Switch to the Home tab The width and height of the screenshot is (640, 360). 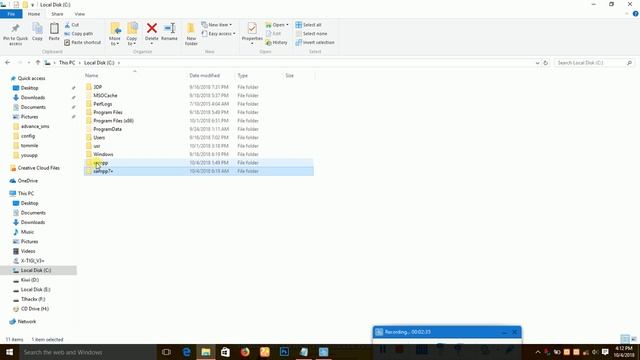coord(34,14)
